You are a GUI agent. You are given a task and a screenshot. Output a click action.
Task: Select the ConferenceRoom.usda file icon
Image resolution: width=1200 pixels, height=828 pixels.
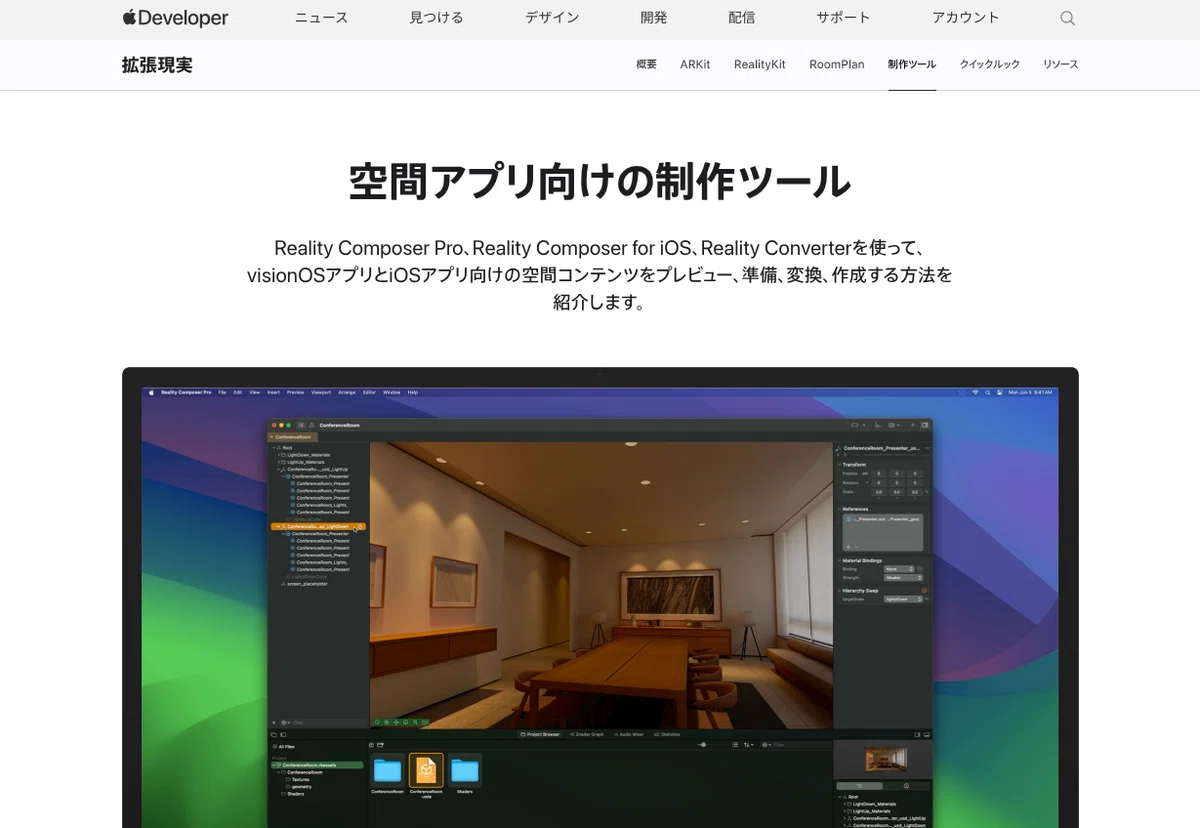pos(426,770)
